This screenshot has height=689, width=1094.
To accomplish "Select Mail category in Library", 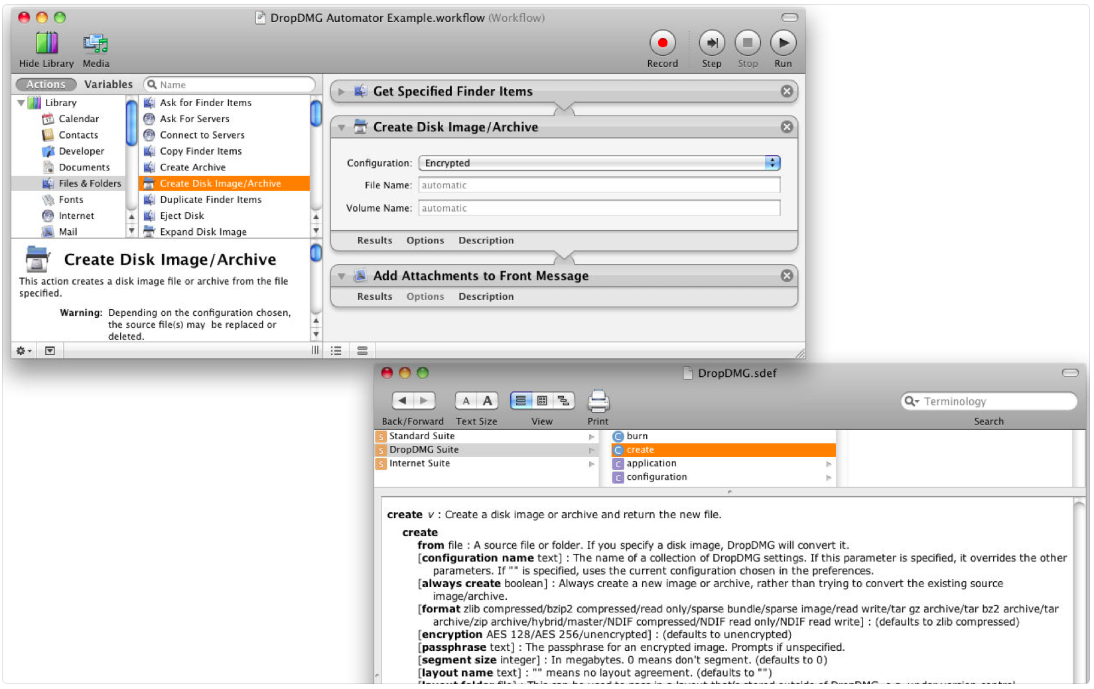I will point(70,232).
